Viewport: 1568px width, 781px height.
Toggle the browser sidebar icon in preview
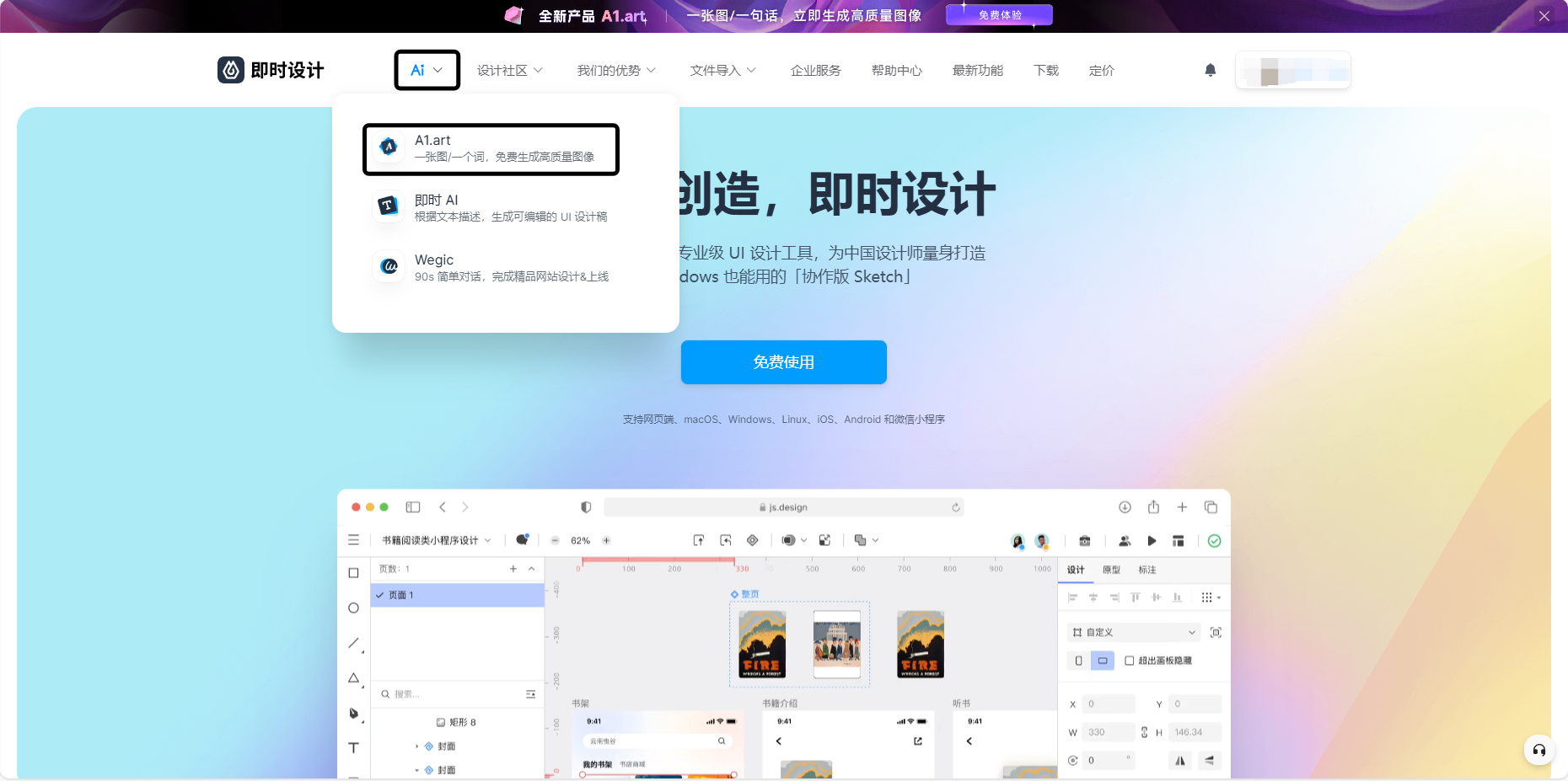coord(413,507)
